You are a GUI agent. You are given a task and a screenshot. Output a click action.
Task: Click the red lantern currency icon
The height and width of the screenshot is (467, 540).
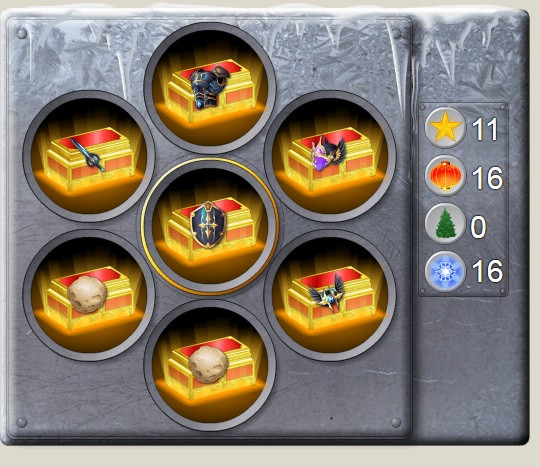coord(445,176)
